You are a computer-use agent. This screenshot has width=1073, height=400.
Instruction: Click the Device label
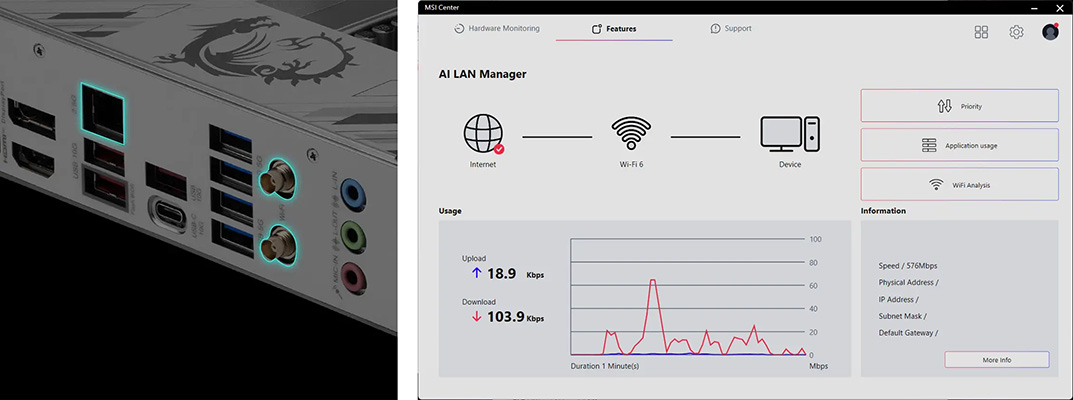pyautogui.click(x=790, y=165)
